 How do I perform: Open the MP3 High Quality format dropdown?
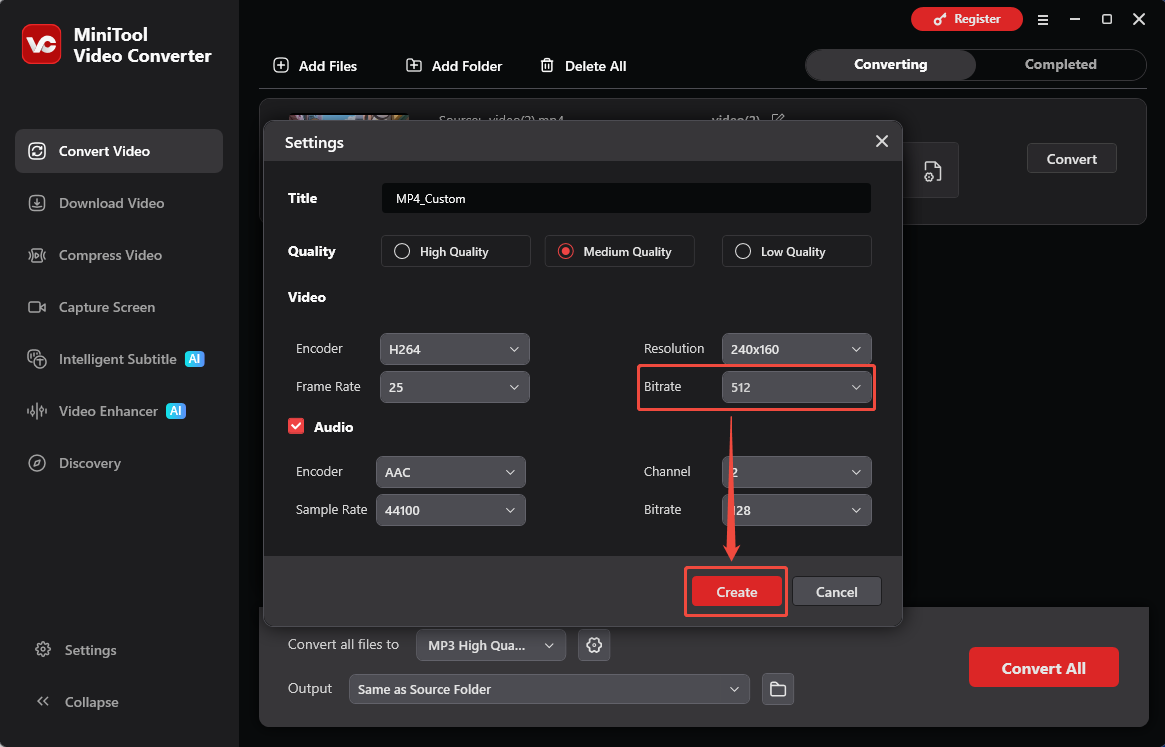point(491,645)
